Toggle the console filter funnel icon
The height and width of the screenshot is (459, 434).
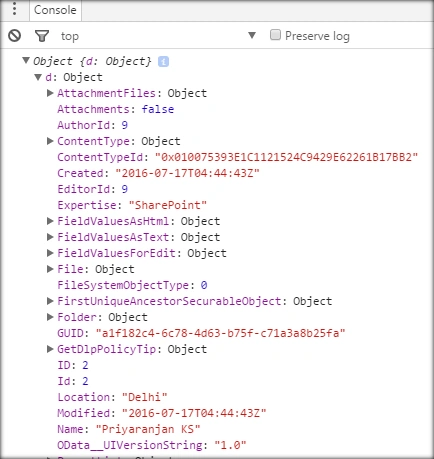42,36
